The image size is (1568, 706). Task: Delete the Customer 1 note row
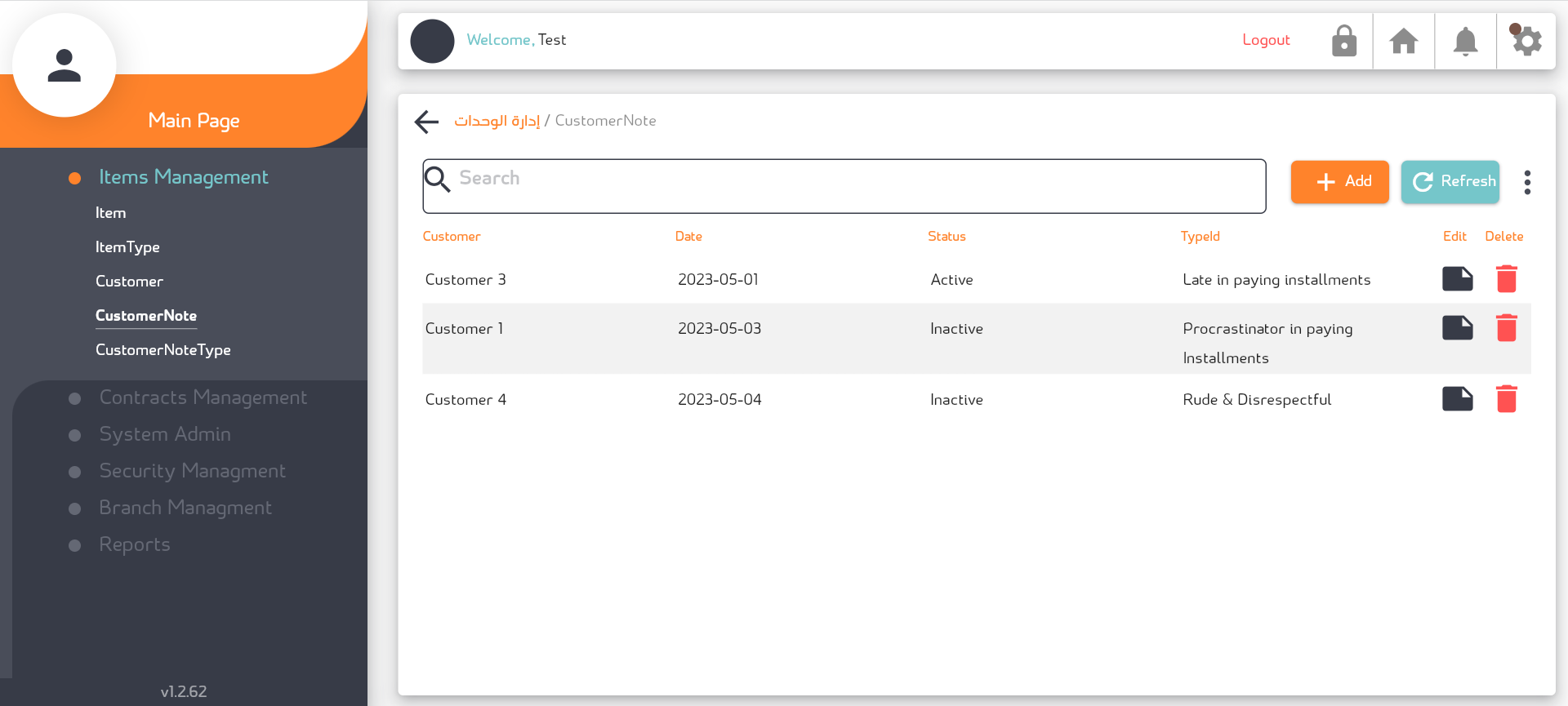[1506, 328]
